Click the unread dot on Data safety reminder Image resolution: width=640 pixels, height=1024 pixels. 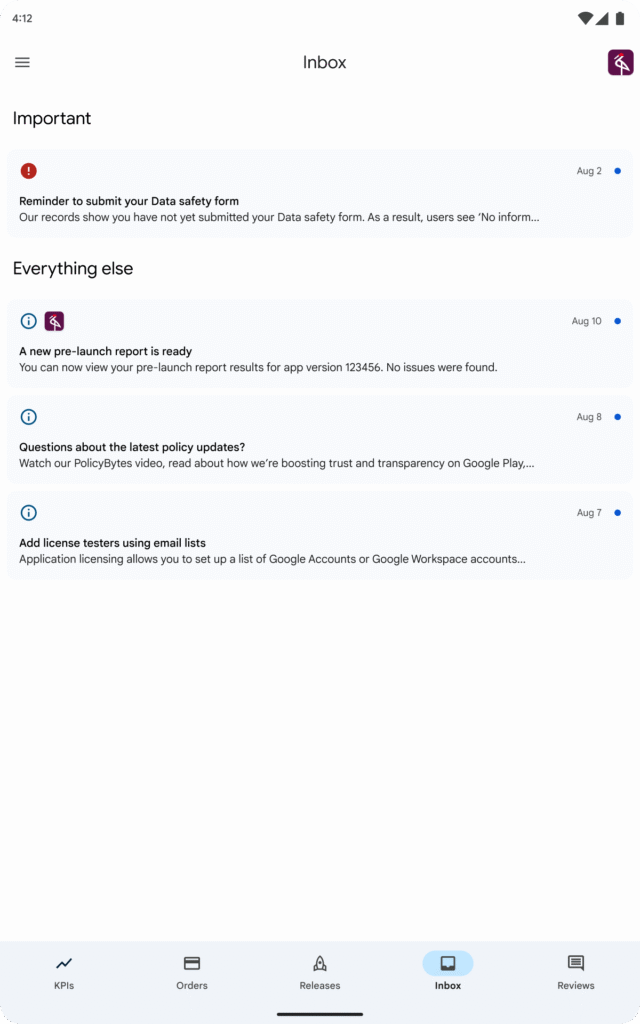617,170
